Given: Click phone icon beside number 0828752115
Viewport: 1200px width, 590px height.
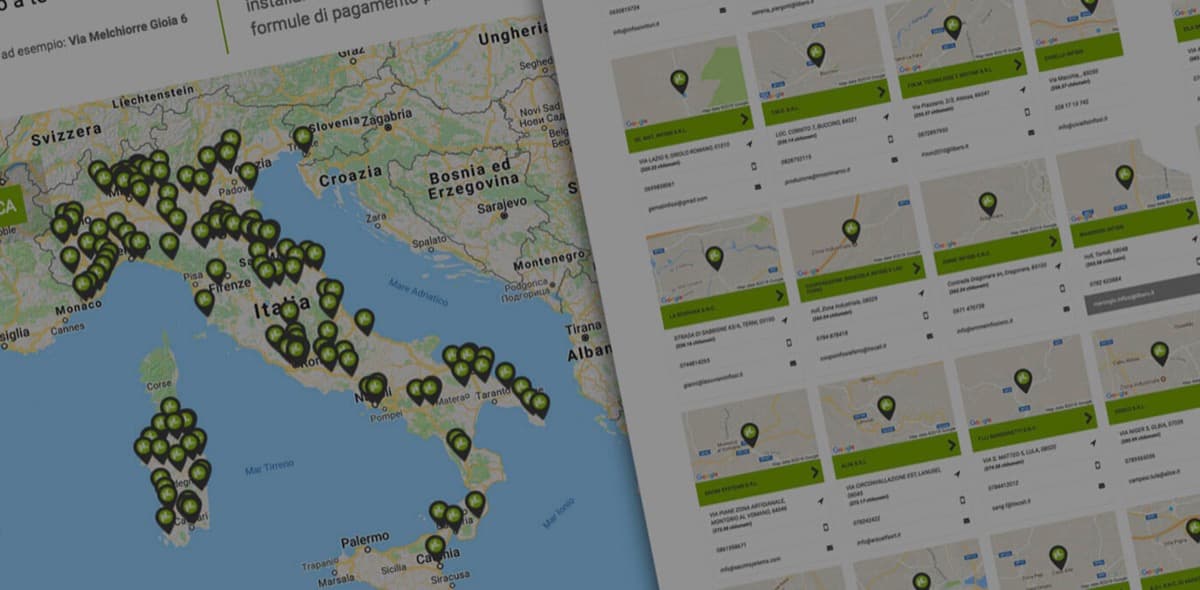Looking at the screenshot, I should pos(891,139).
